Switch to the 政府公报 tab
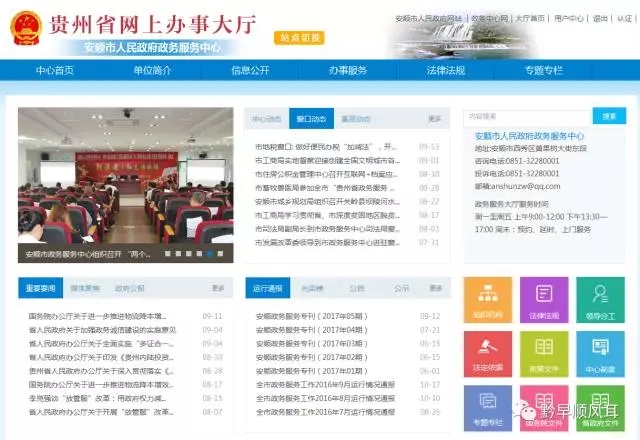Image resolution: width=640 pixels, height=440 pixels. [130, 288]
